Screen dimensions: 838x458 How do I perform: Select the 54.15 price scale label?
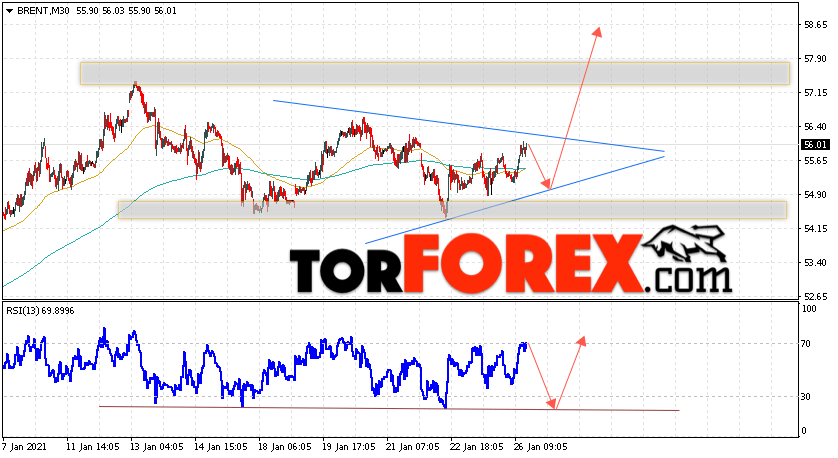coord(816,229)
